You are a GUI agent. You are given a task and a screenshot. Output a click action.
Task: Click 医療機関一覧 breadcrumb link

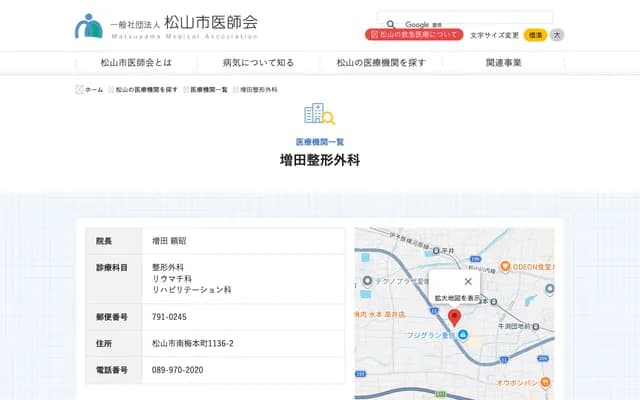(210, 90)
